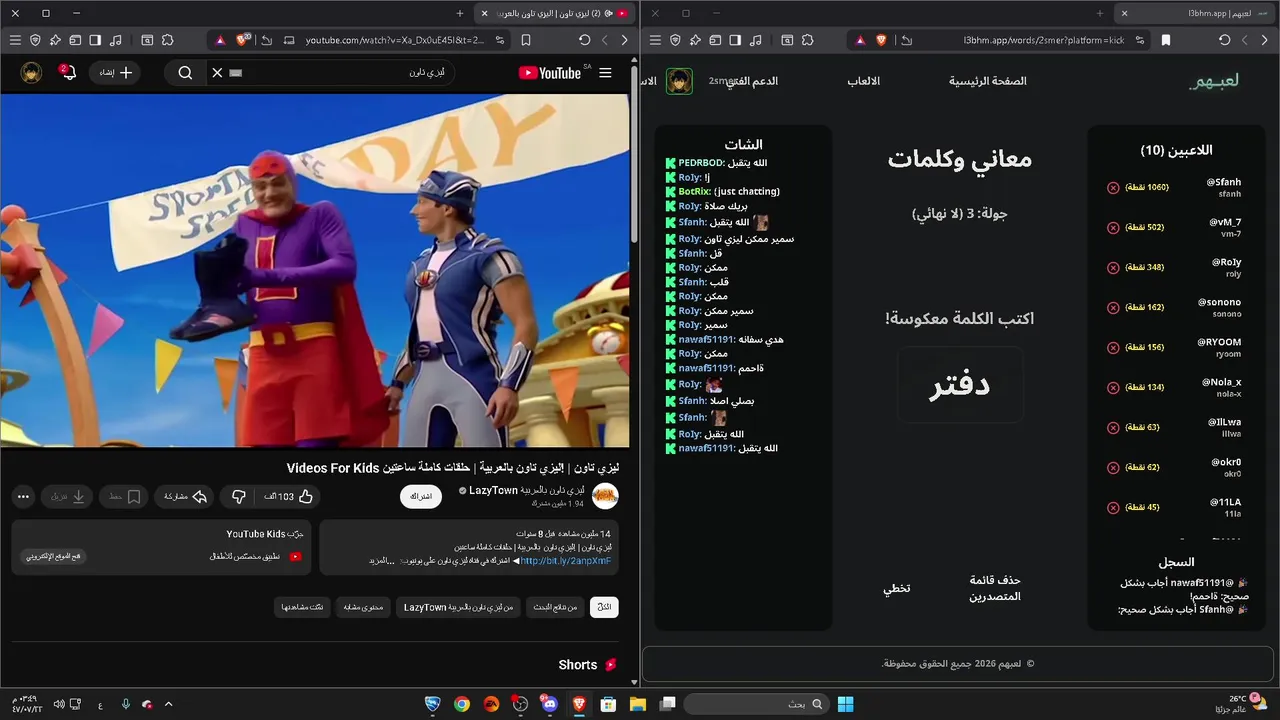Remove player sonono from list
This screenshot has height=720, width=1280.
[1113, 308]
